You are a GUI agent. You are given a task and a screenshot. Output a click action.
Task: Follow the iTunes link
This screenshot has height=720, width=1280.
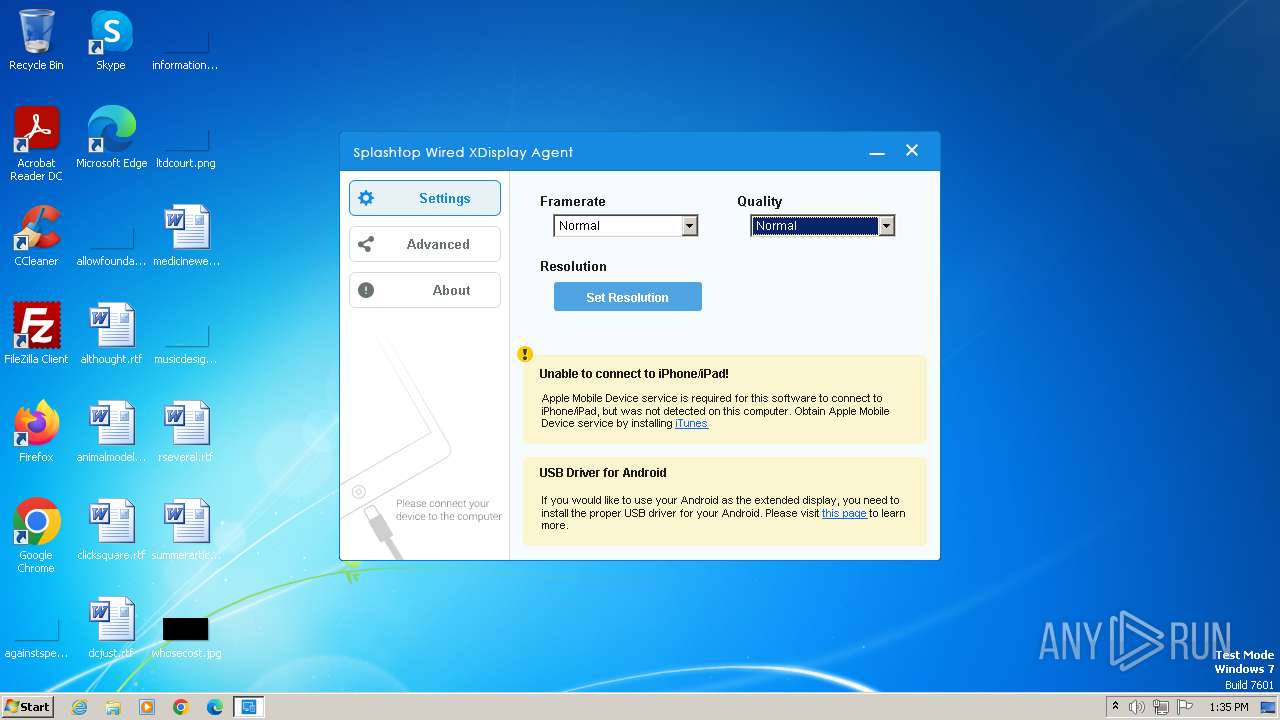coord(691,423)
